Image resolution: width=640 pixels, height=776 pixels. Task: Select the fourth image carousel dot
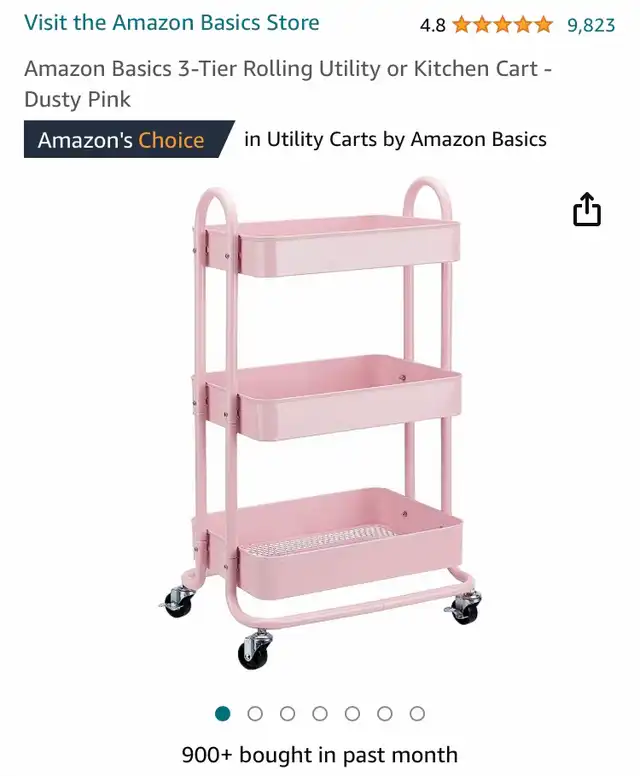[x=320, y=714]
